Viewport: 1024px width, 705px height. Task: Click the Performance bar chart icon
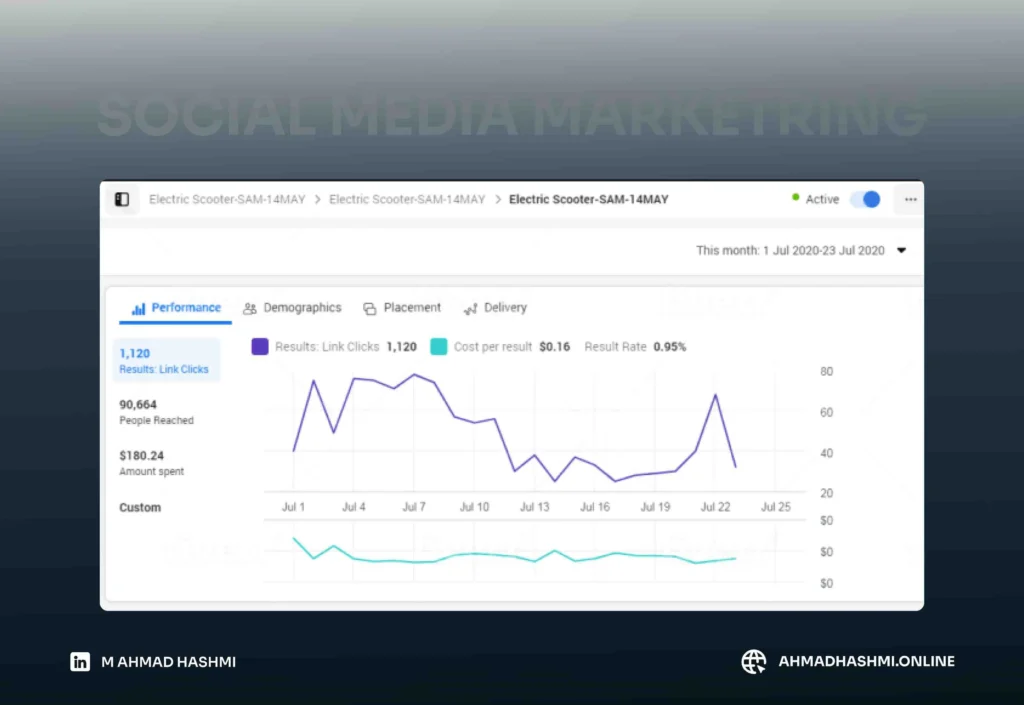pyautogui.click(x=138, y=308)
